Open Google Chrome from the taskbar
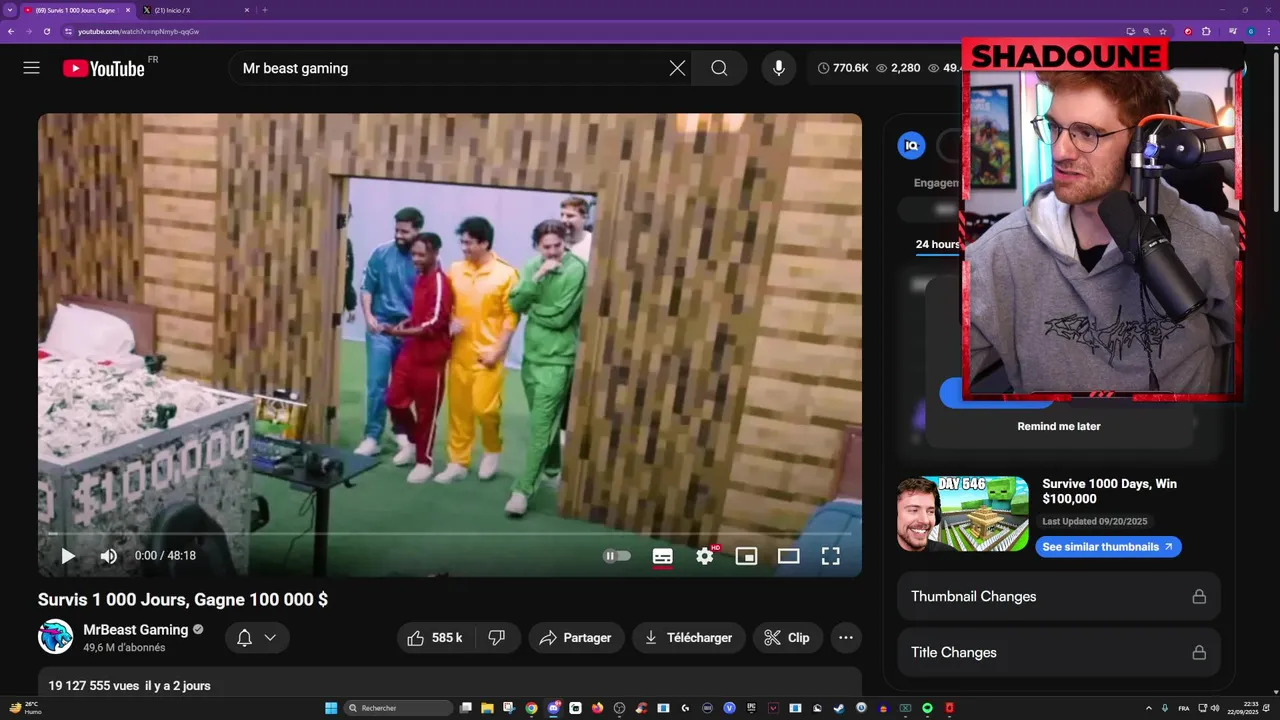Image resolution: width=1280 pixels, height=720 pixels. point(531,708)
